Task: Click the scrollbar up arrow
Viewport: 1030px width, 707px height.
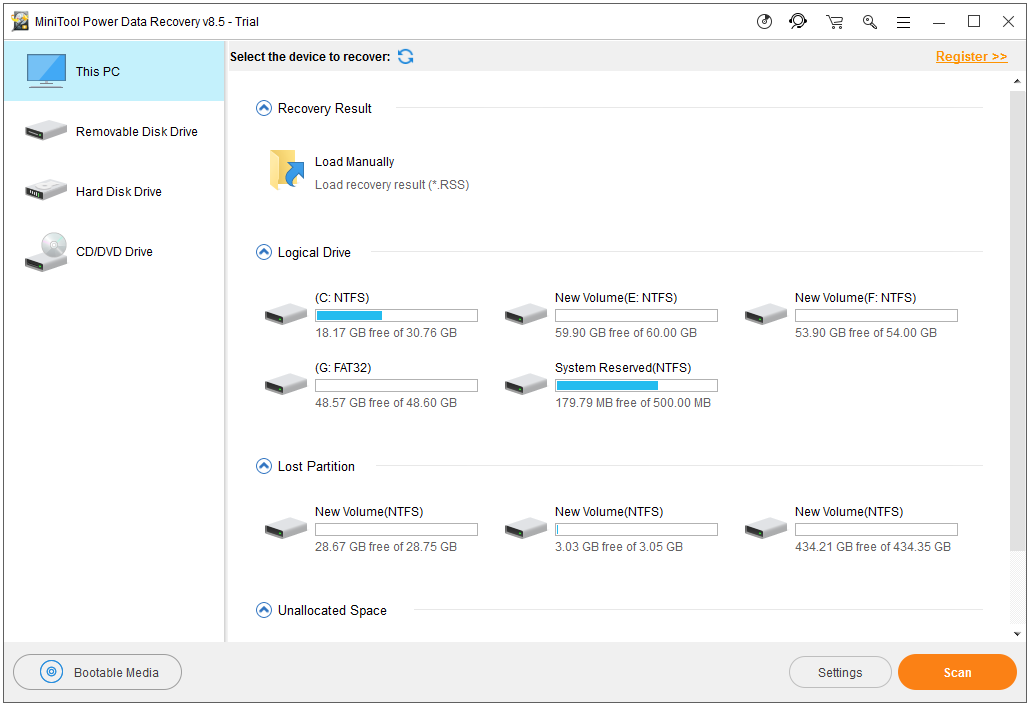Action: (1017, 81)
